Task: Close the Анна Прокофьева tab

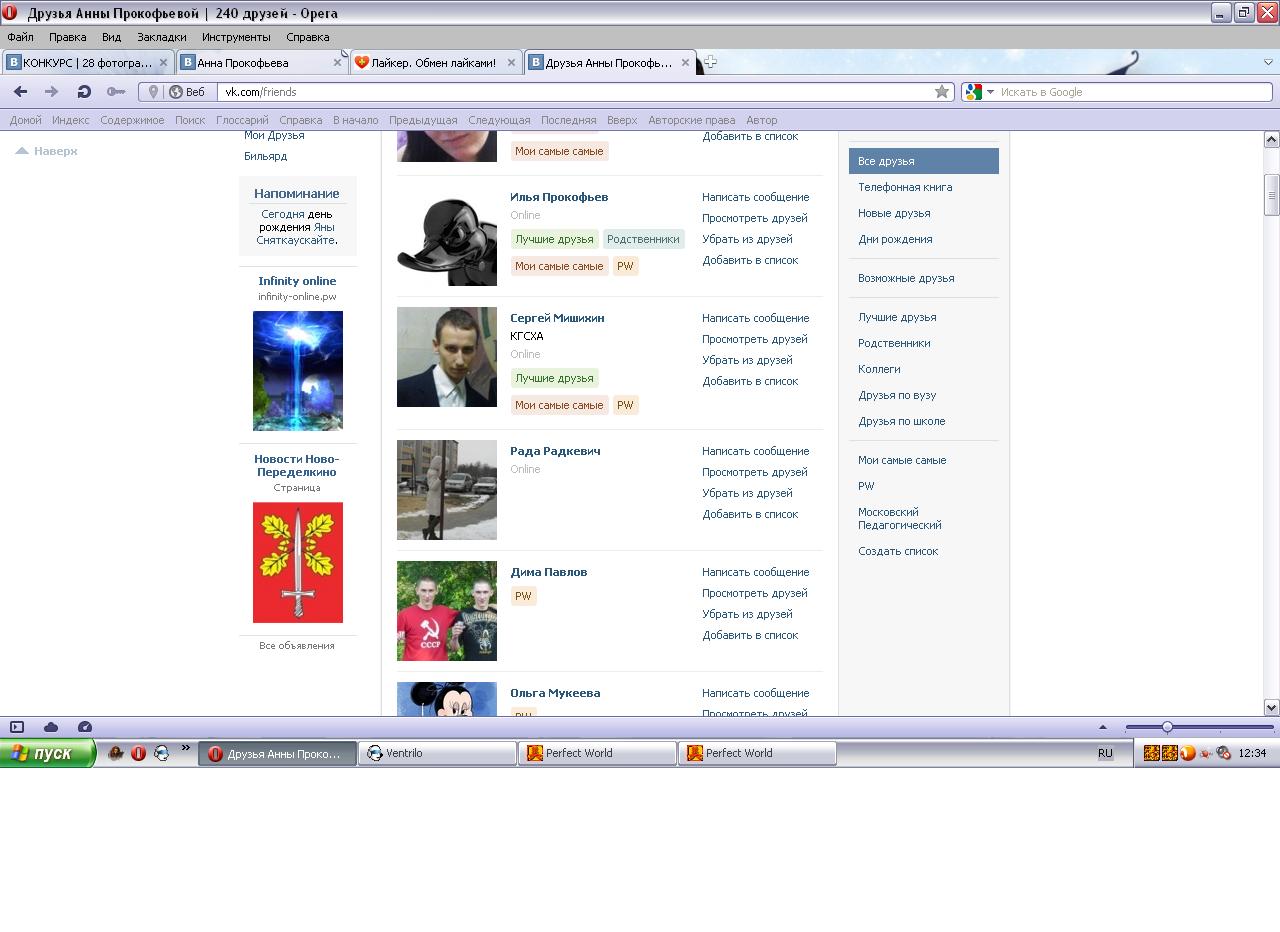Action: coord(337,62)
